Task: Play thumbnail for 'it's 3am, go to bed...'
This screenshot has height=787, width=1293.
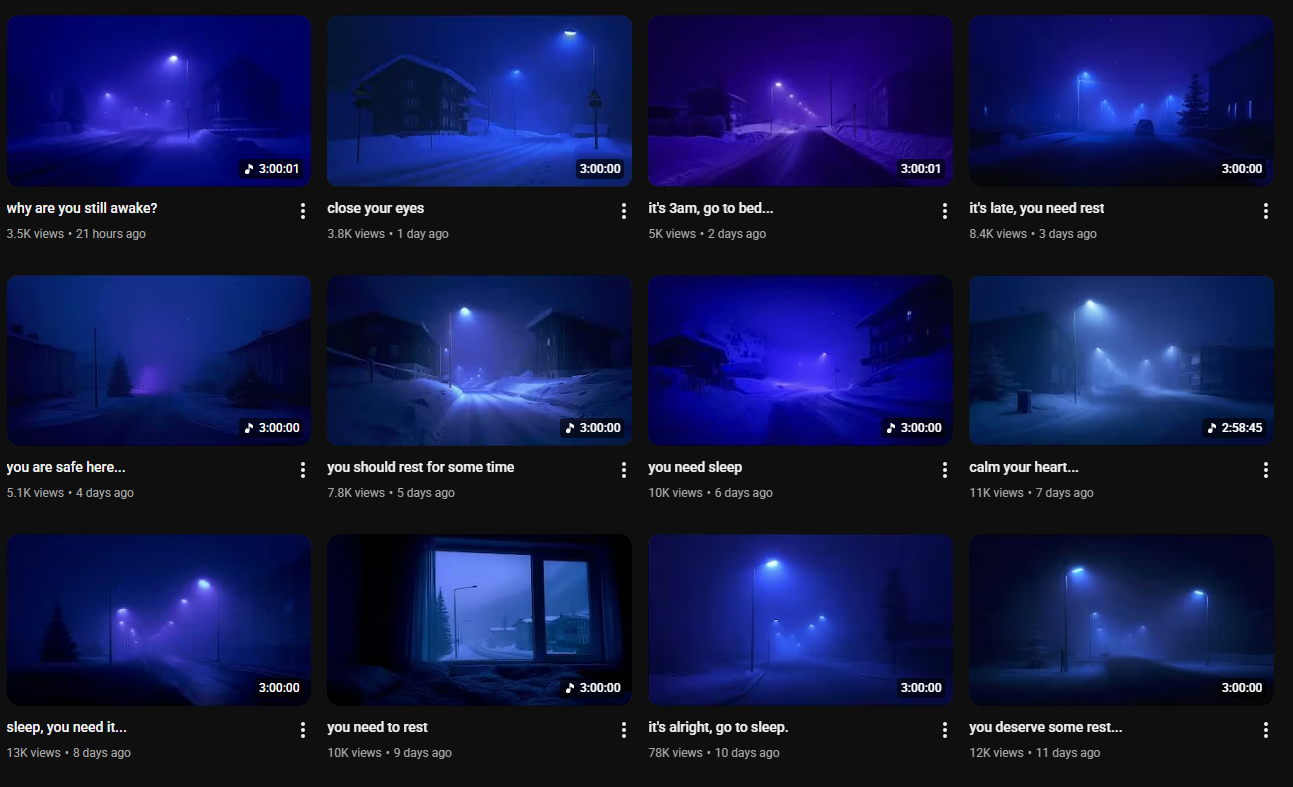Action: tap(800, 101)
